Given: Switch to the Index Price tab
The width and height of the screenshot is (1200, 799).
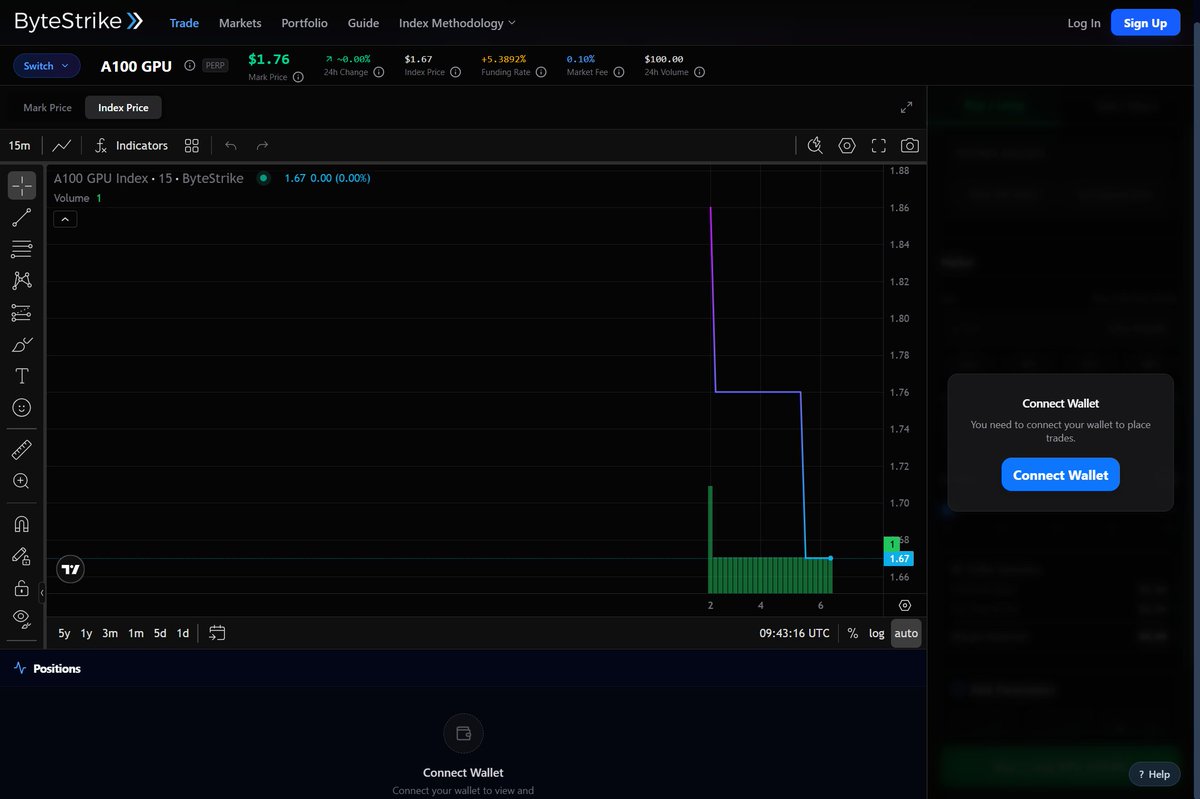Looking at the screenshot, I should [123, 108].
